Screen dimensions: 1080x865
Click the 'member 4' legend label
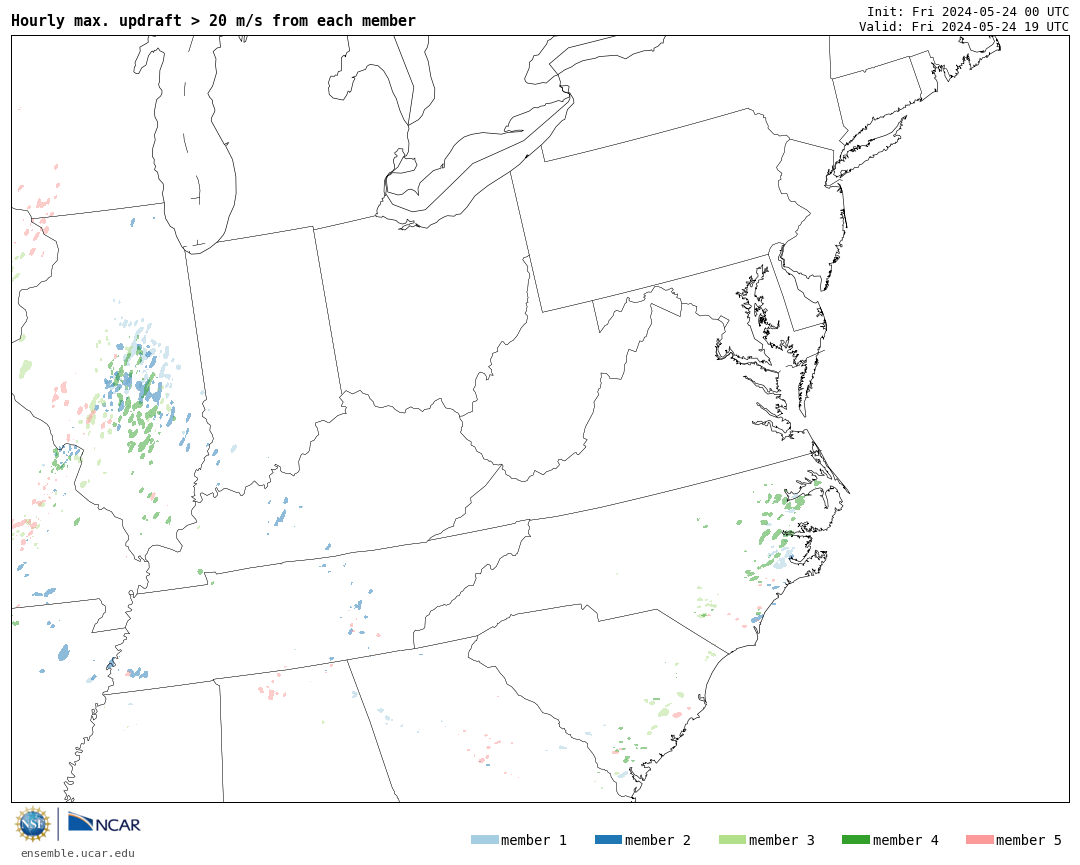[906, 840]
